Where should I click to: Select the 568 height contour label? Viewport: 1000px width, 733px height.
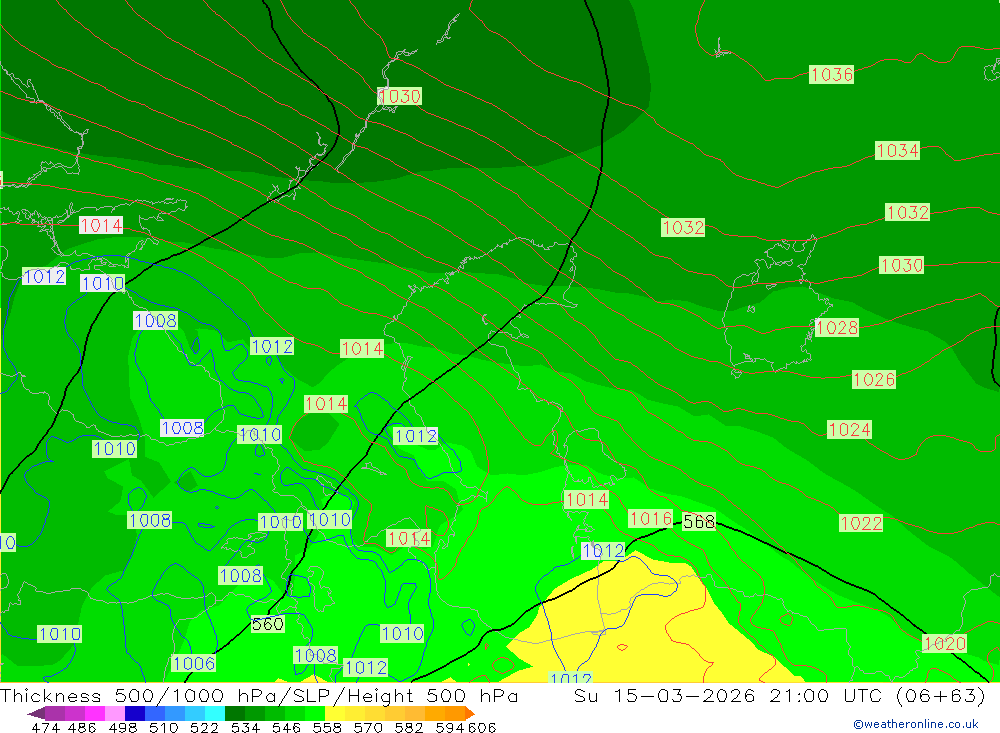(699, 522)
